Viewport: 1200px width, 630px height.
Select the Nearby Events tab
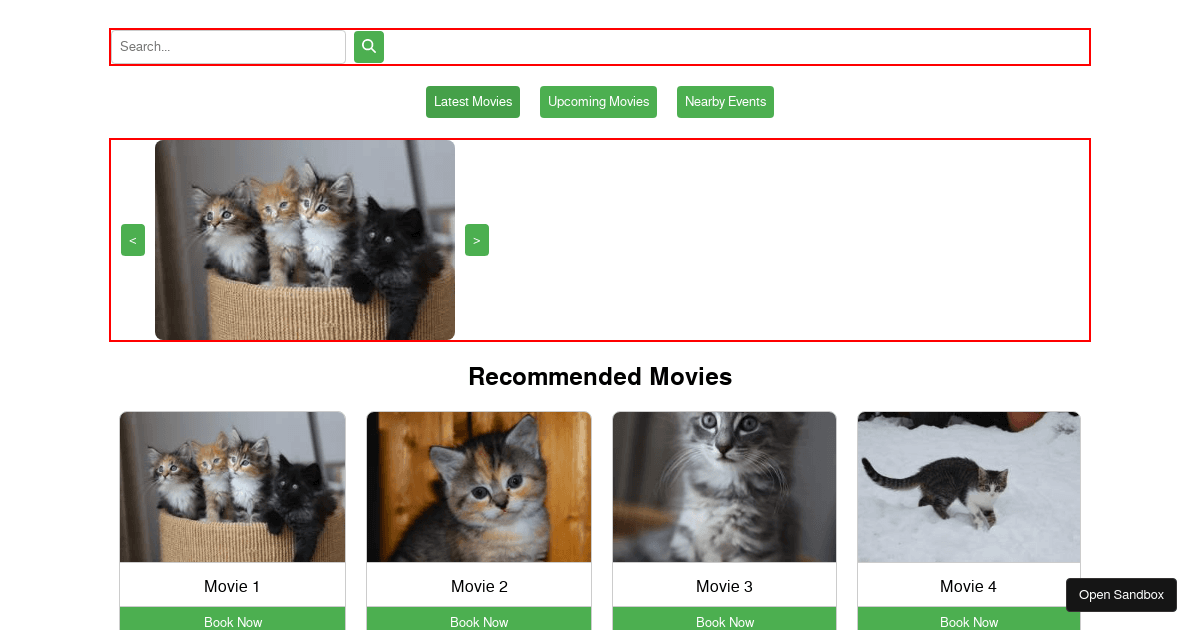(725, 102)
